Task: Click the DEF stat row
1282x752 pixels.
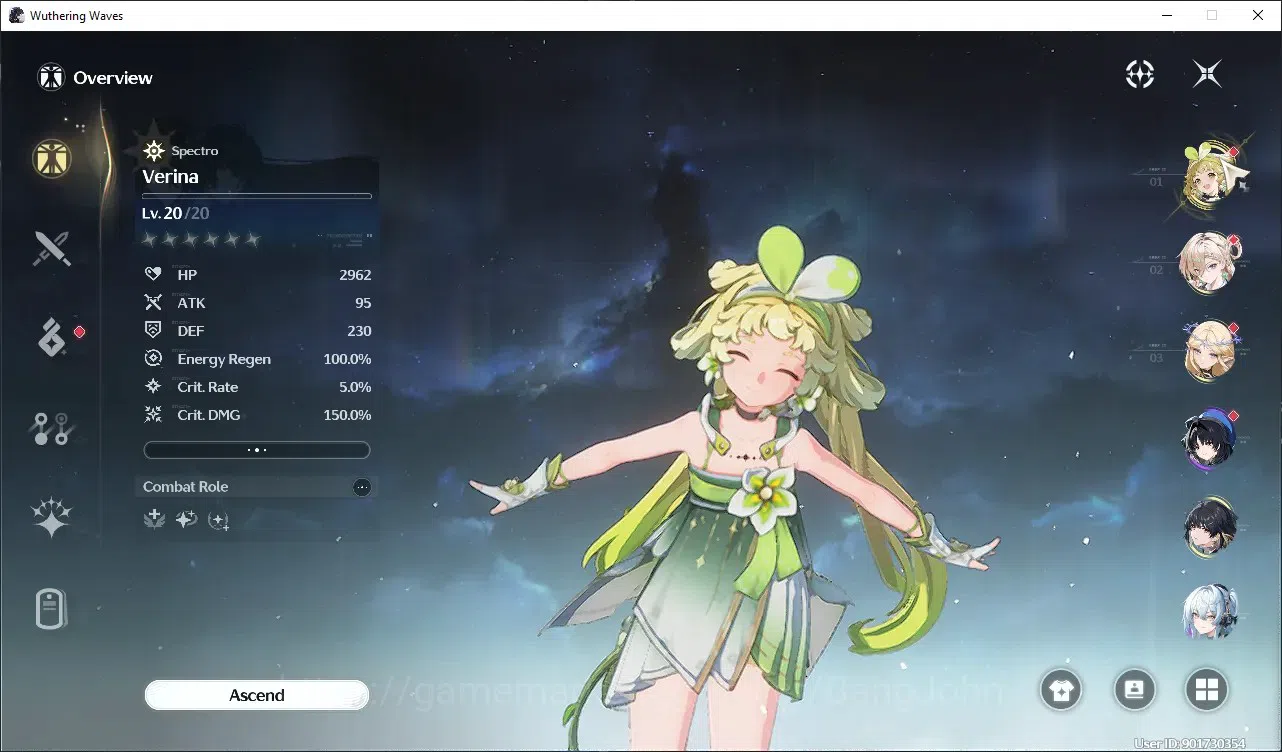Action: 257,331
